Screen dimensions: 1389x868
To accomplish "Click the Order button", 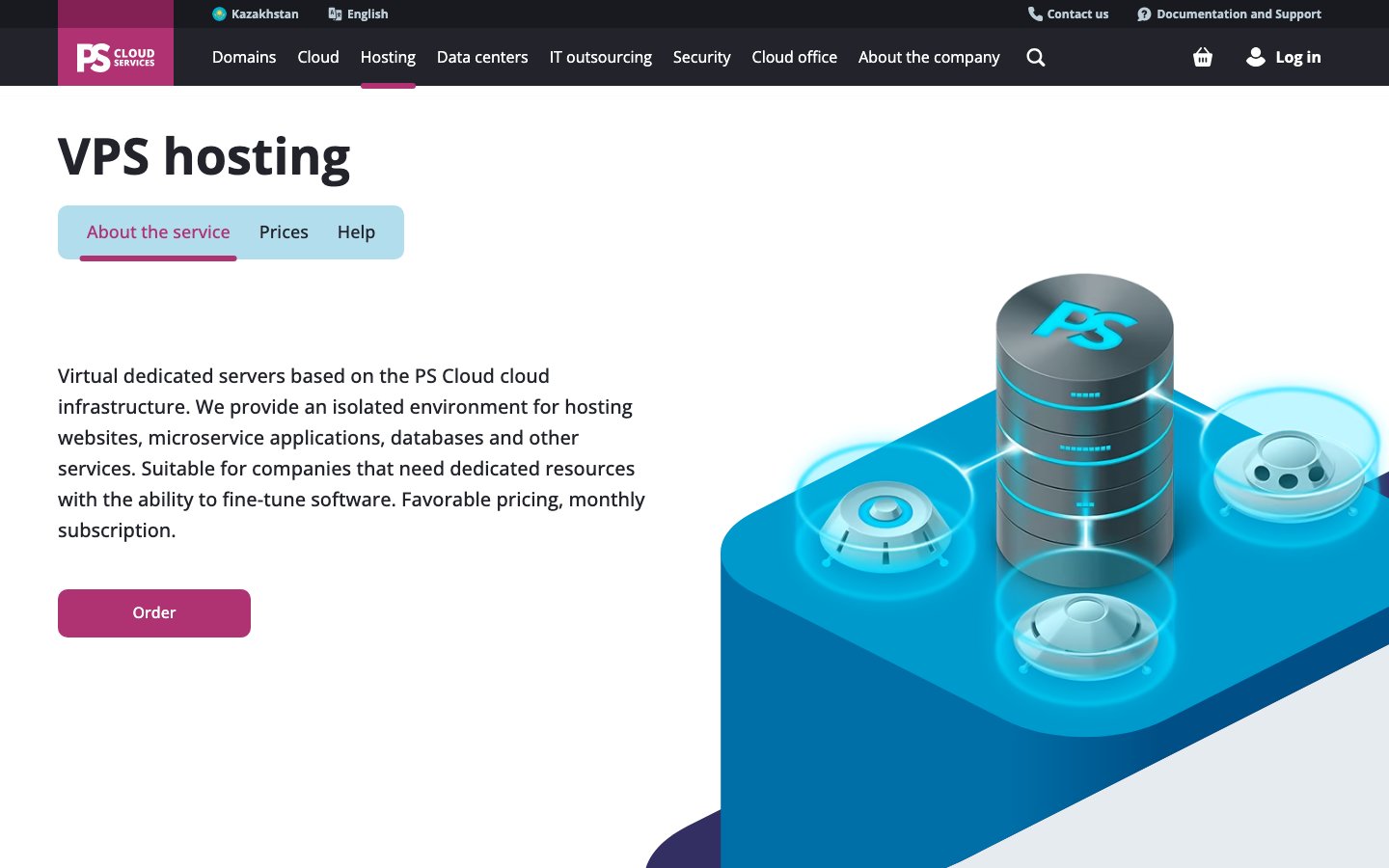I will tap(154, 613).
